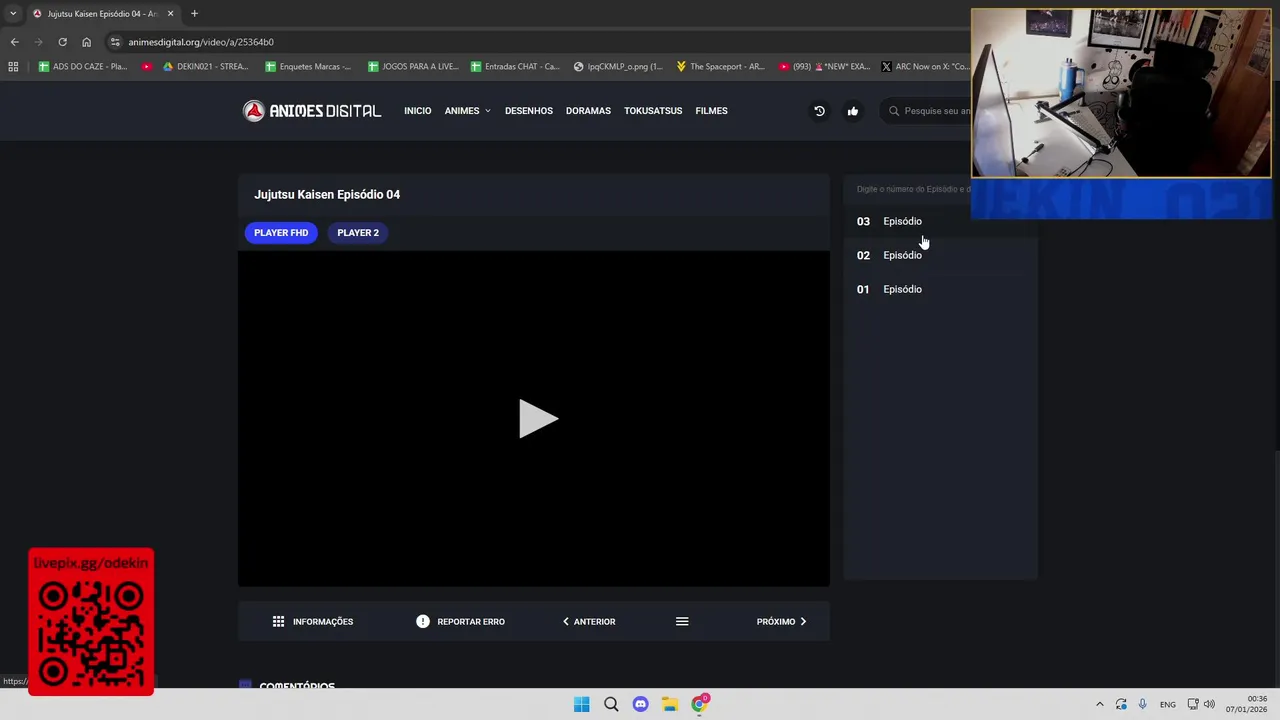This screenshot has width=1280, height=720.
Task: Click the Informações grid icon
Action: [279, 621]
